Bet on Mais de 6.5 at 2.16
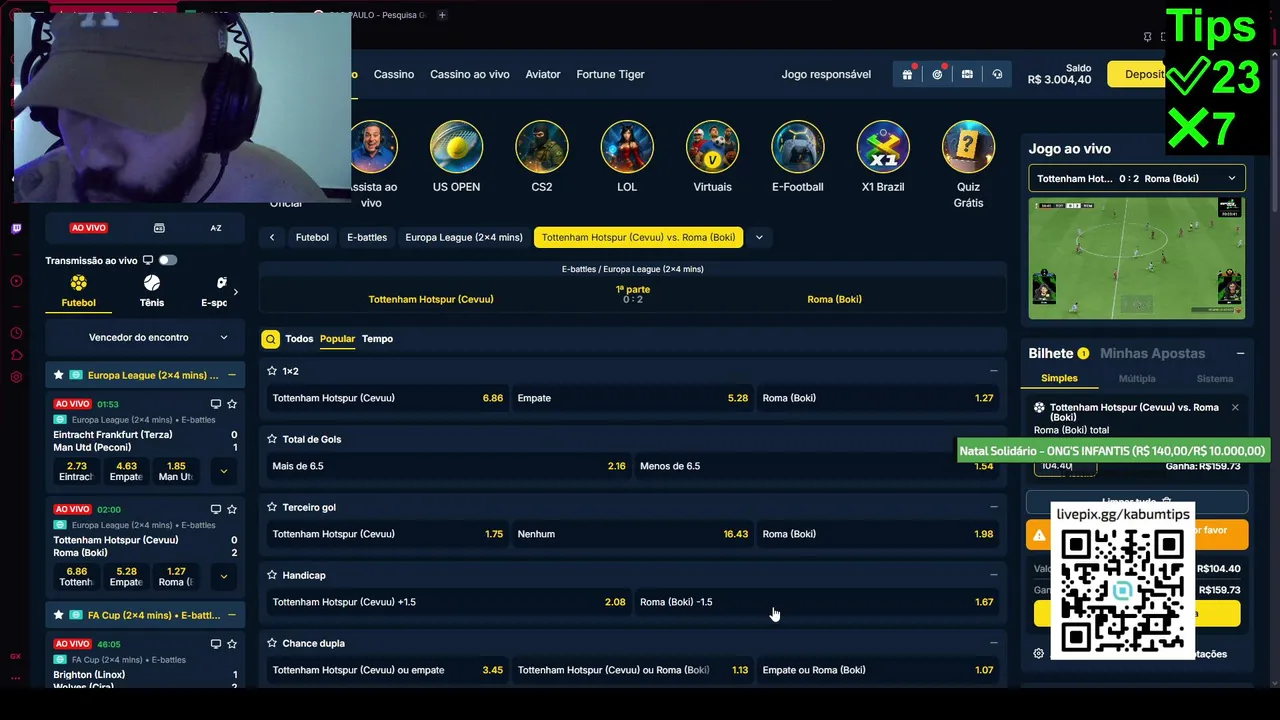The height and width of the screenshot is (720, 1280). [x=448, y=466]
